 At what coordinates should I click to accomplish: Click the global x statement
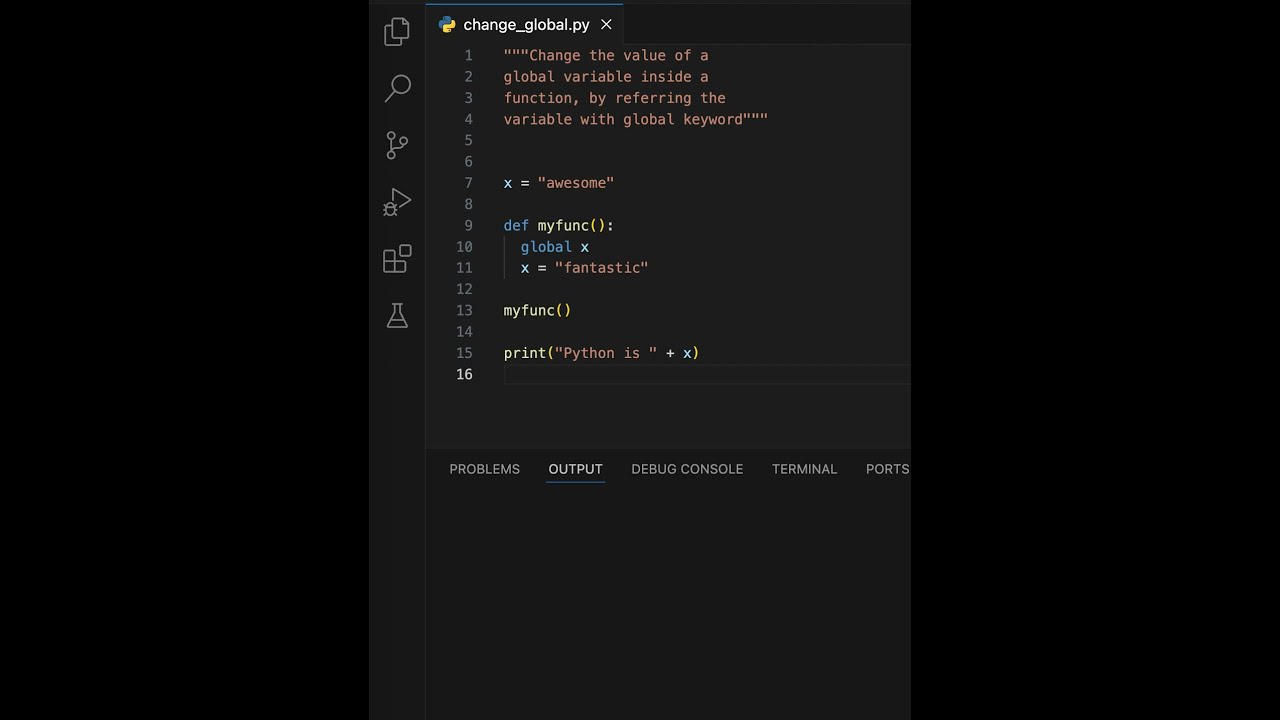pyautogui.click(x=555, y=247)
